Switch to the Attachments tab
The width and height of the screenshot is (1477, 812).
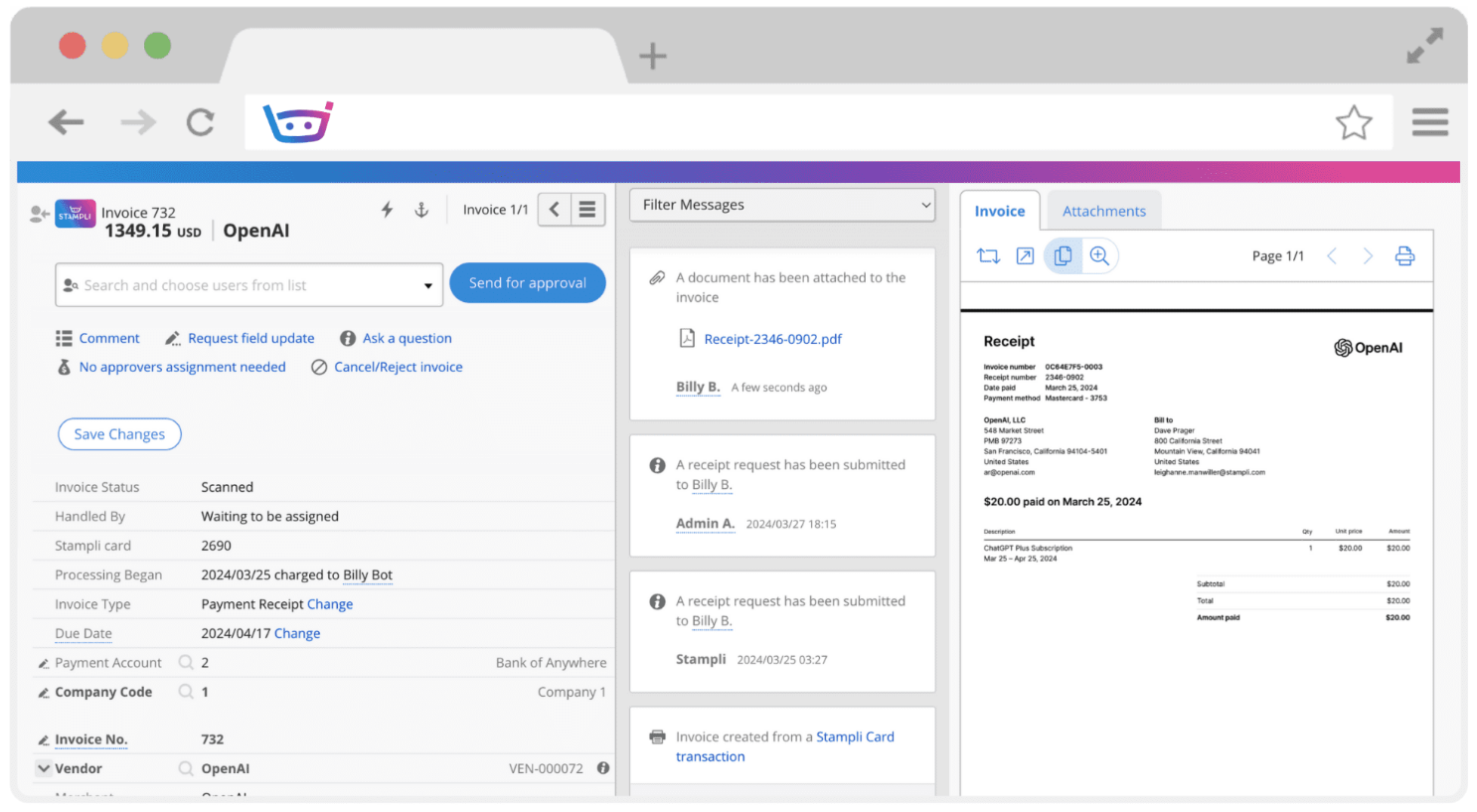[1104, 211]
